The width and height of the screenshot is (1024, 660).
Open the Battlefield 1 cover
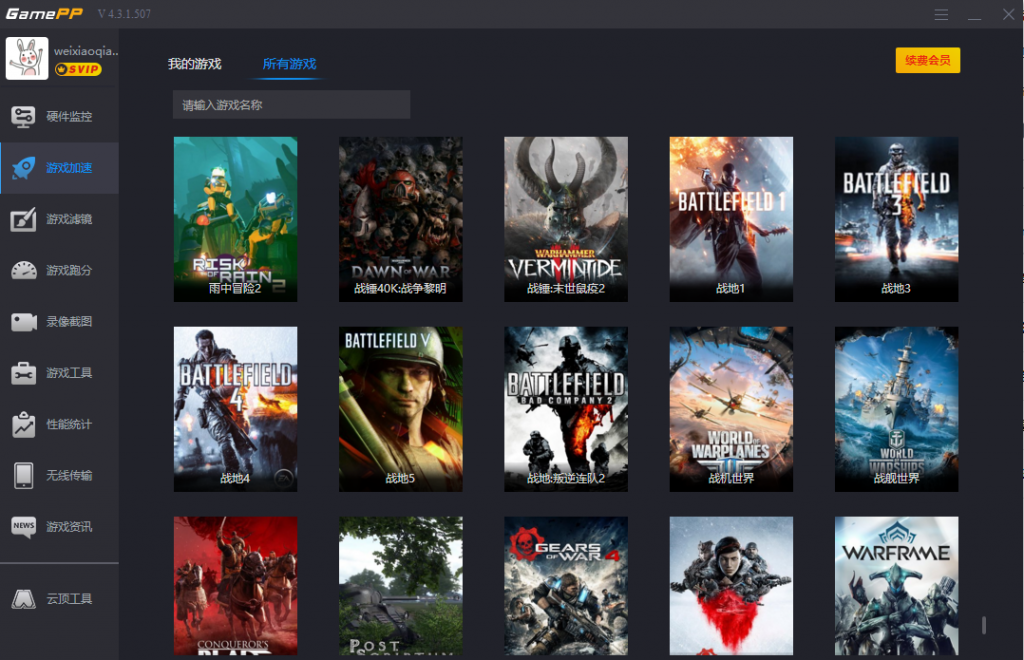point(731,219)
